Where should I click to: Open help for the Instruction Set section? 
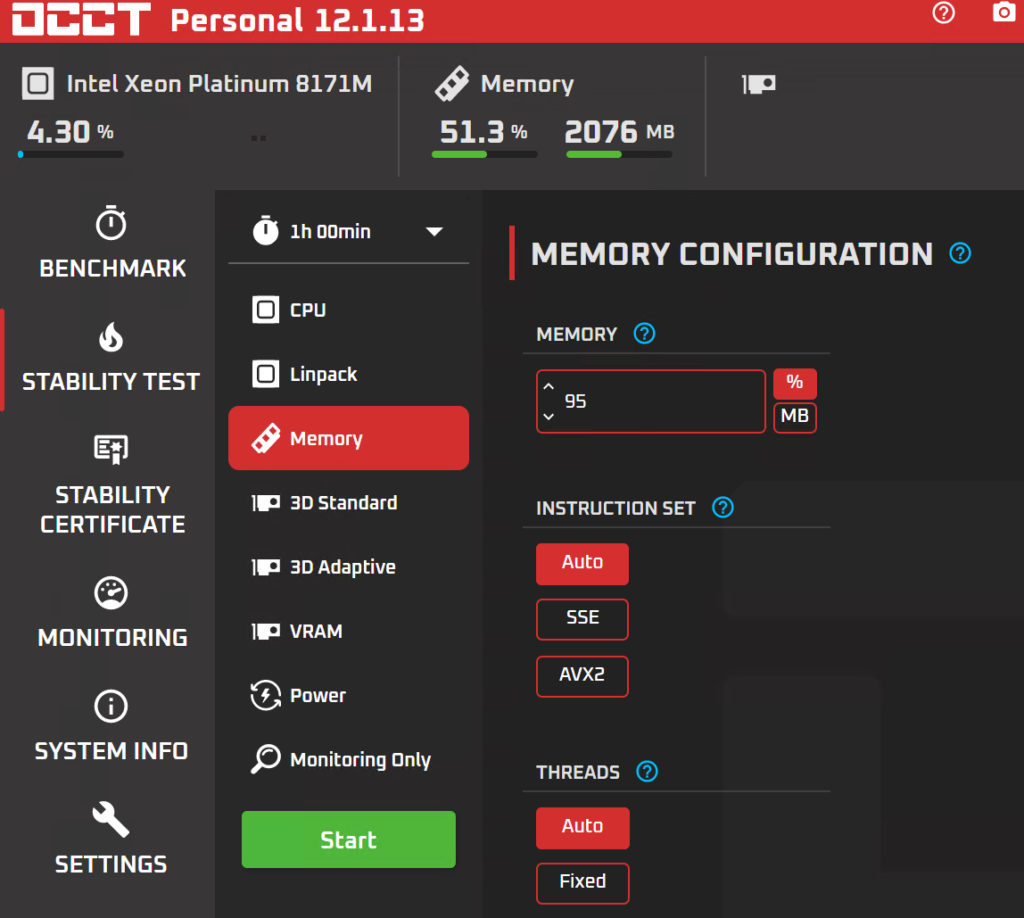(x=722, y=507)
